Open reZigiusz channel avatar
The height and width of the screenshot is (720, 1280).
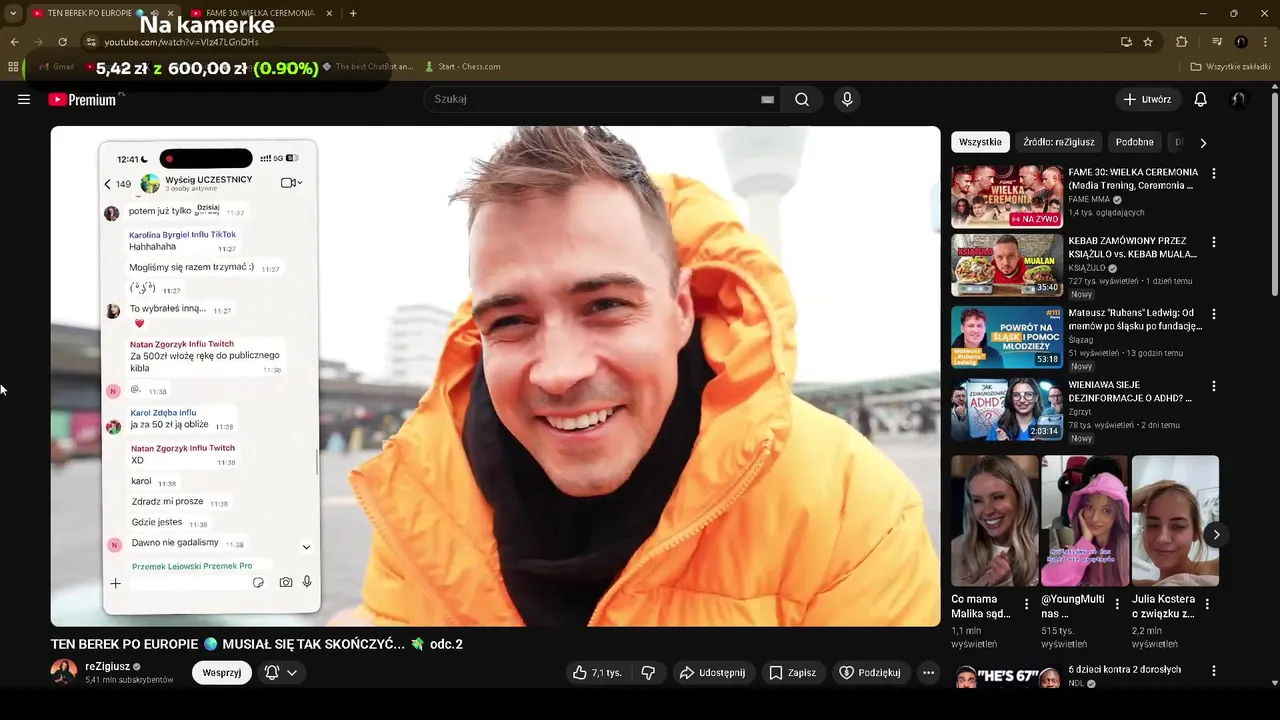pos(64,672)
